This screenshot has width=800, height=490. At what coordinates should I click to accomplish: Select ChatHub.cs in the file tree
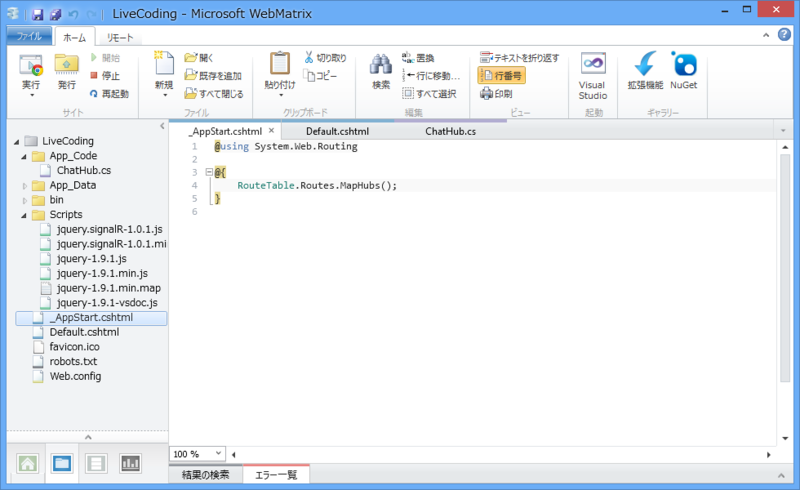(x=84, y=170)
